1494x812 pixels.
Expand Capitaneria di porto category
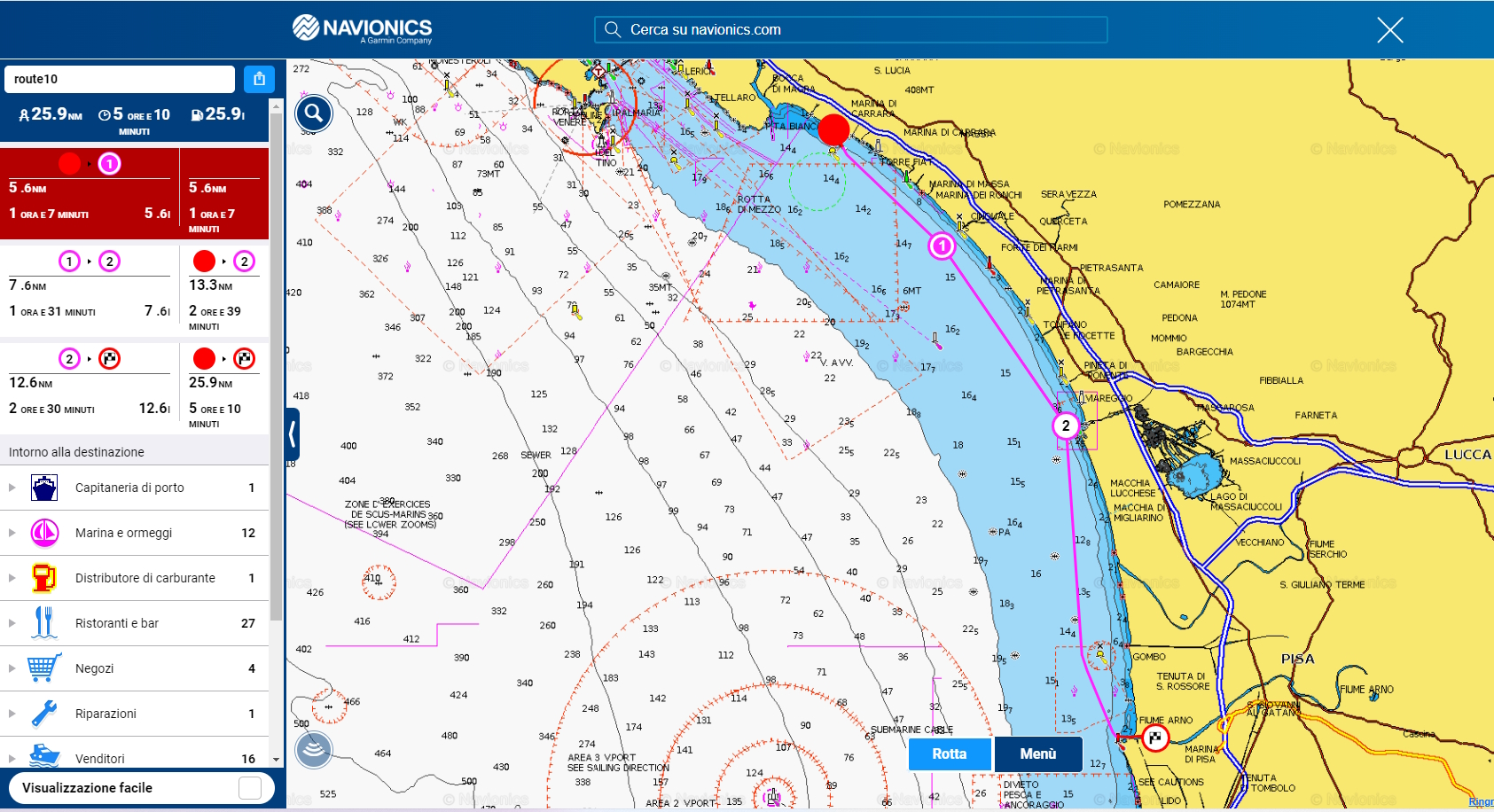click(12, 488)
